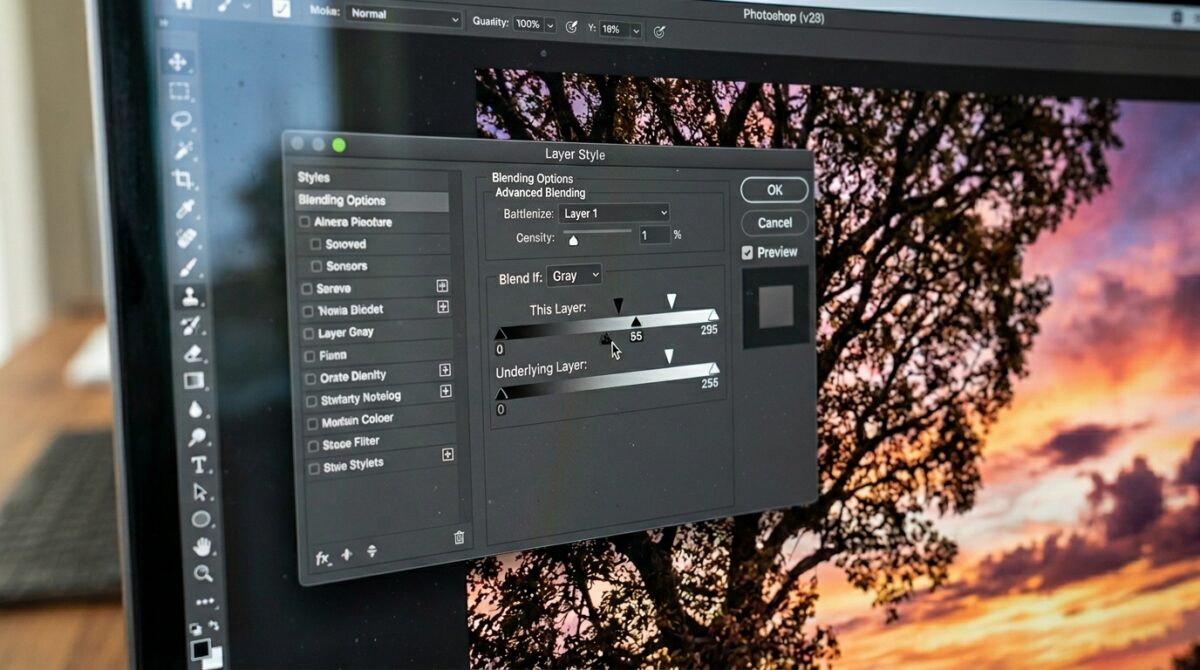Open the Blend If Gray dropdown
Screen dimensions: 1200x670
574,275
